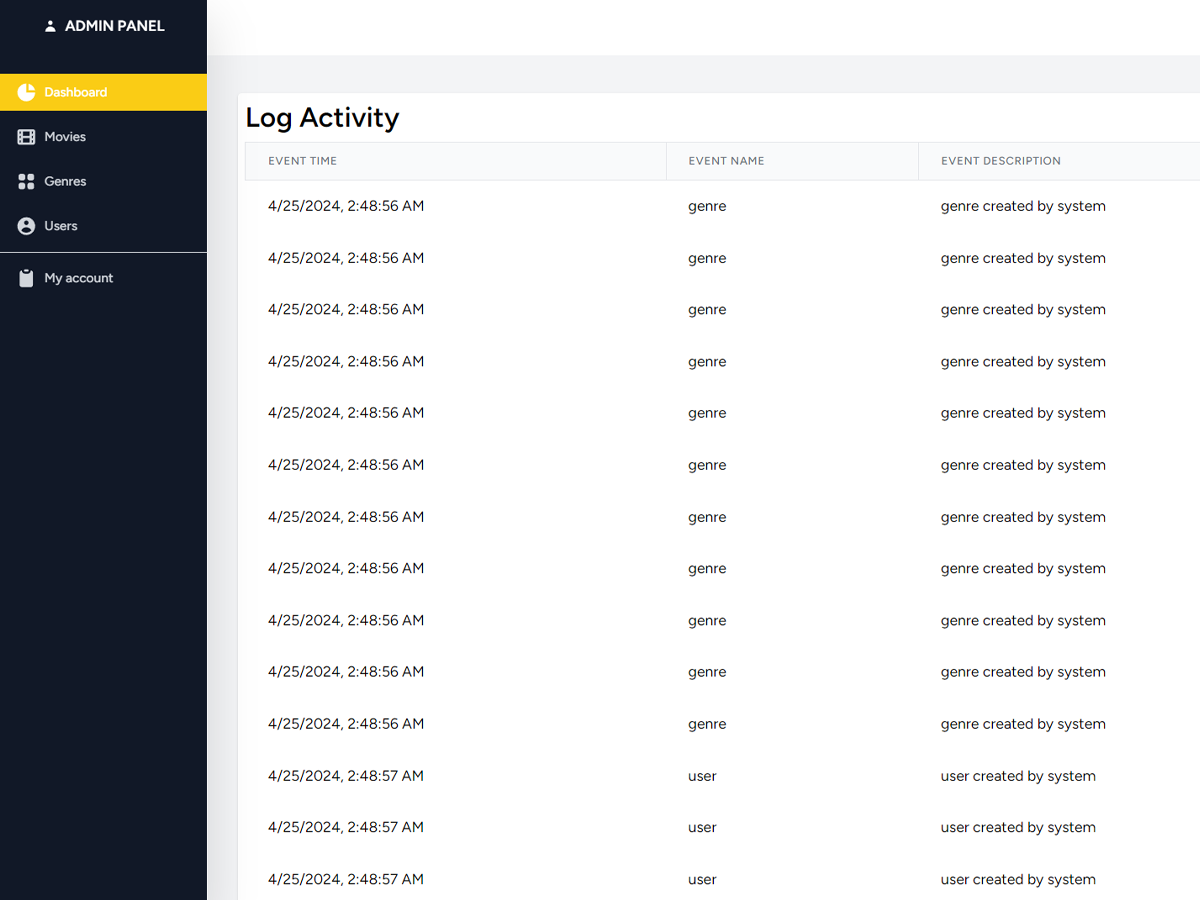
Task: Click the first "user created by system" description
Action: click(1018, 776)
